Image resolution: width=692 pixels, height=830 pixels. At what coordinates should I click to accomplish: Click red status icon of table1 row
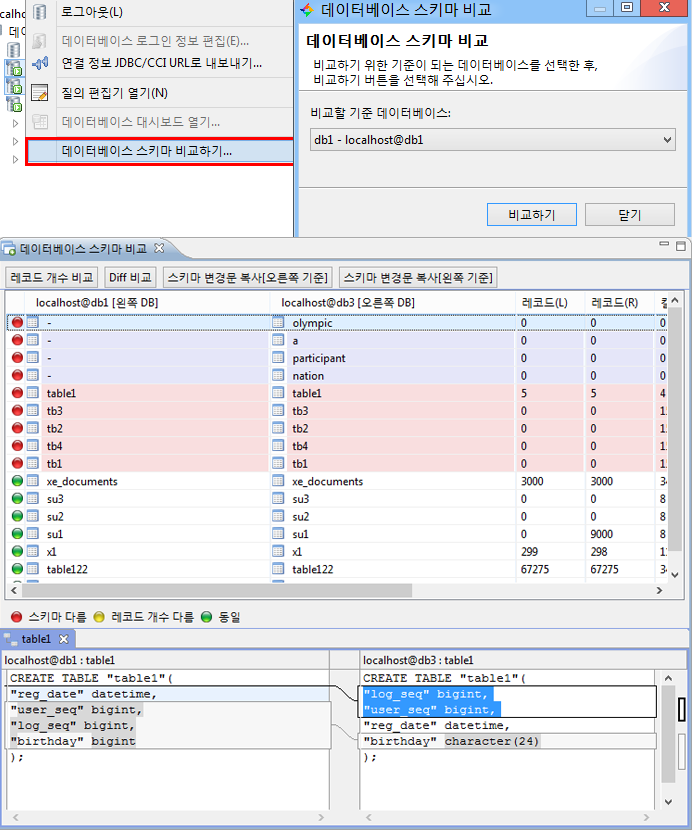(17, 393)
